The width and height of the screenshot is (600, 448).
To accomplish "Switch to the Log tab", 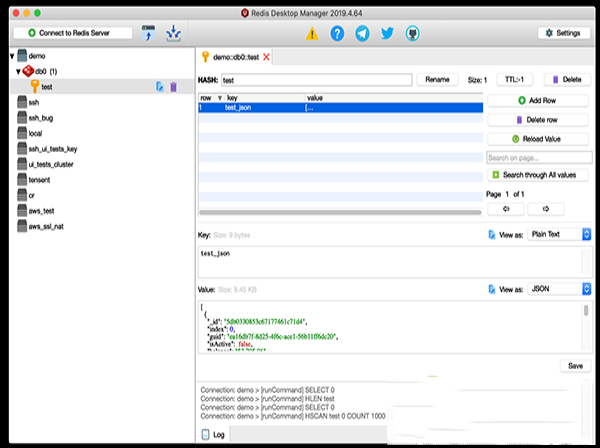I will point(213,435).
